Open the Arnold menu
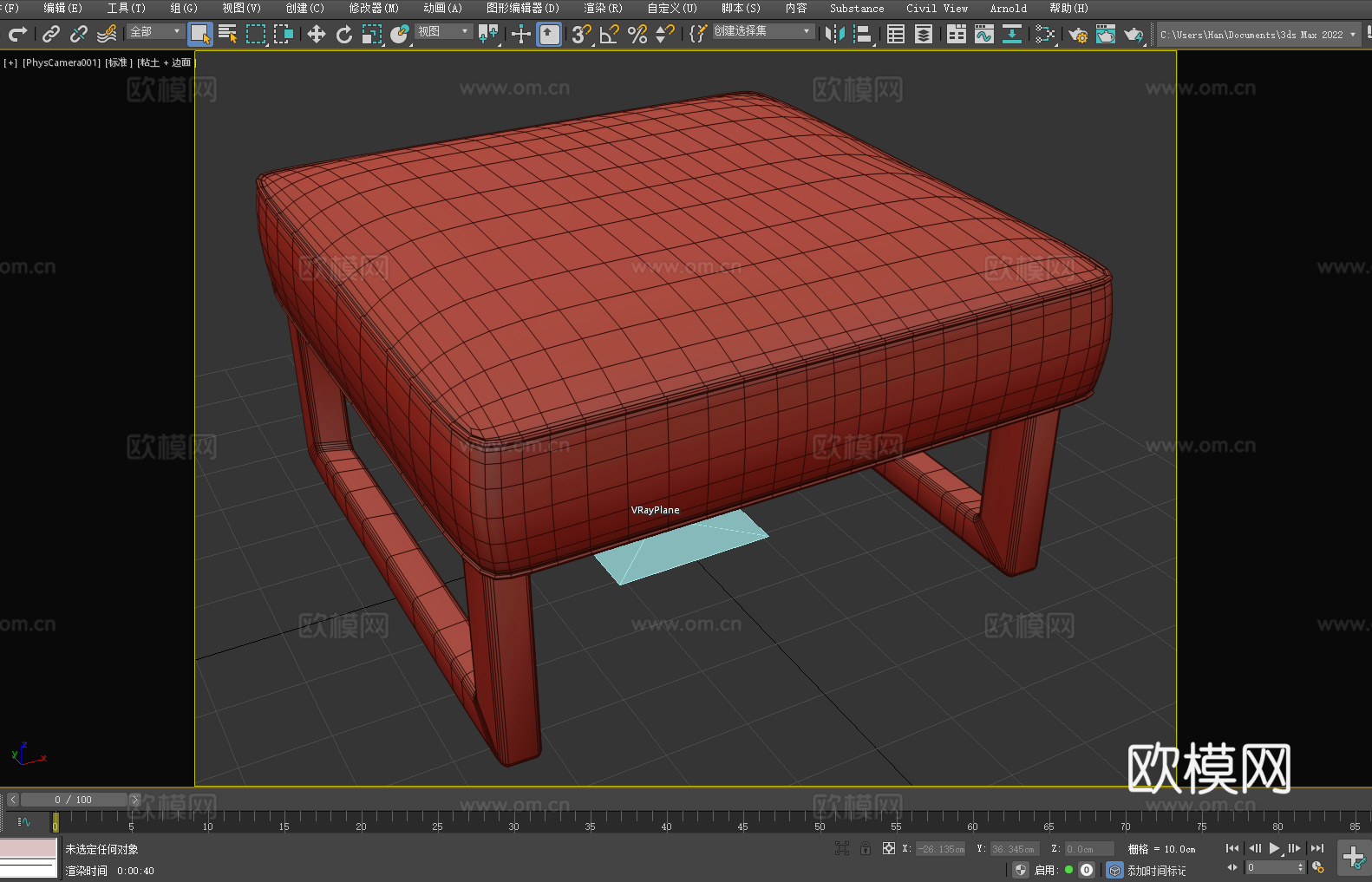The width and height of the screenshot is (1372, 882). click(x=1008, y=8)
